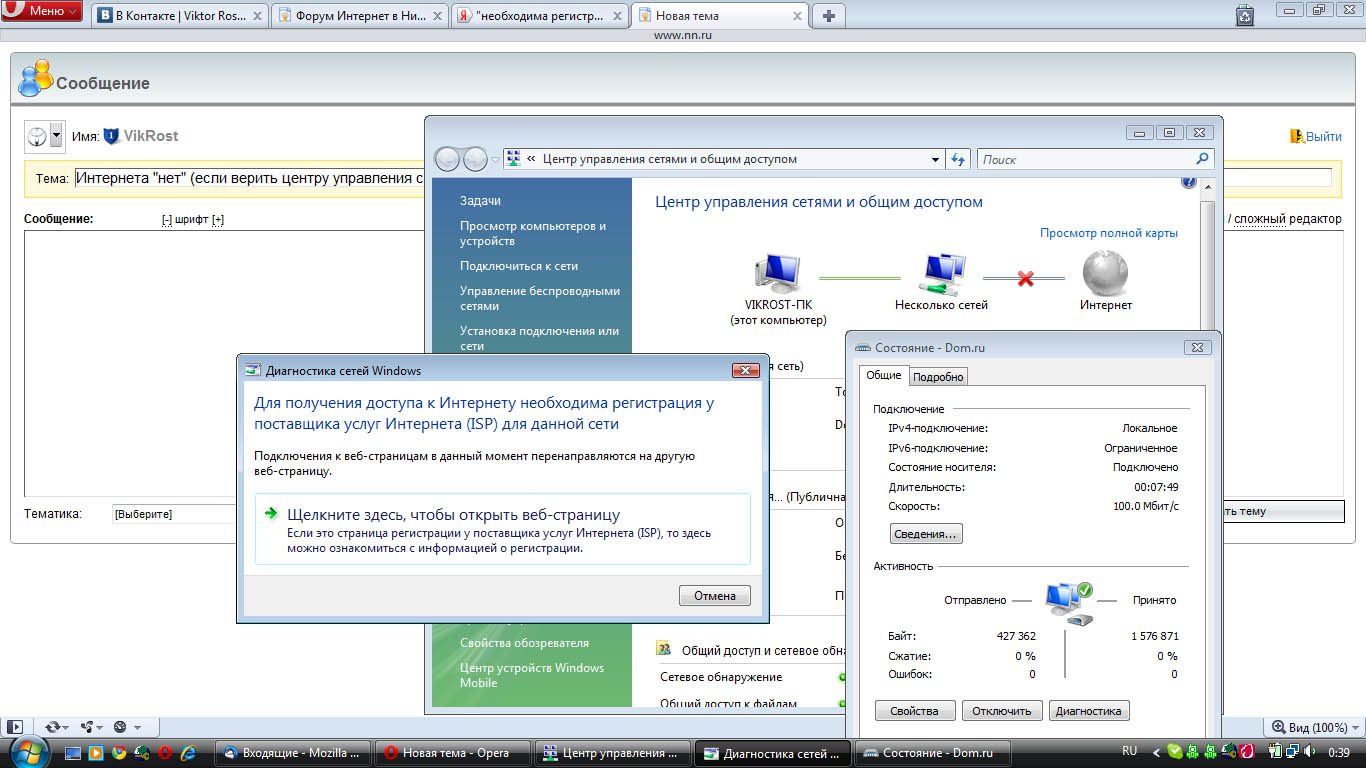Open Управление беспроводными сетями link
Image resolution: width=1366 pixels, height=768 pixels.
click(x=540, y=298)
